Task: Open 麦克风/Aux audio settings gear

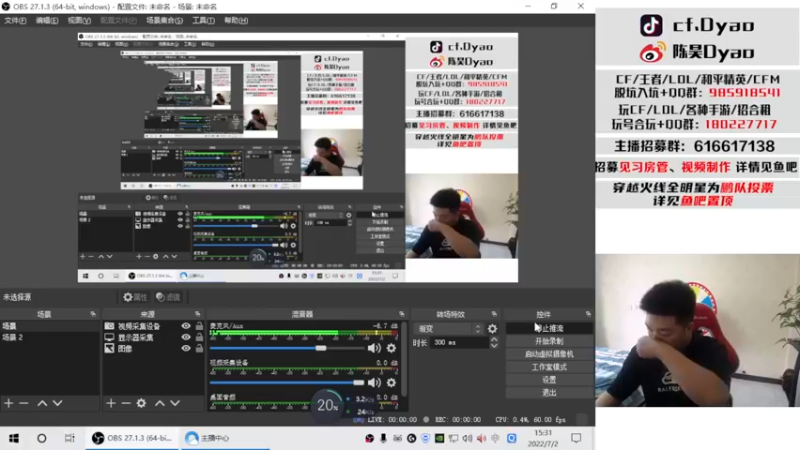Action: (x=391, y=348)
